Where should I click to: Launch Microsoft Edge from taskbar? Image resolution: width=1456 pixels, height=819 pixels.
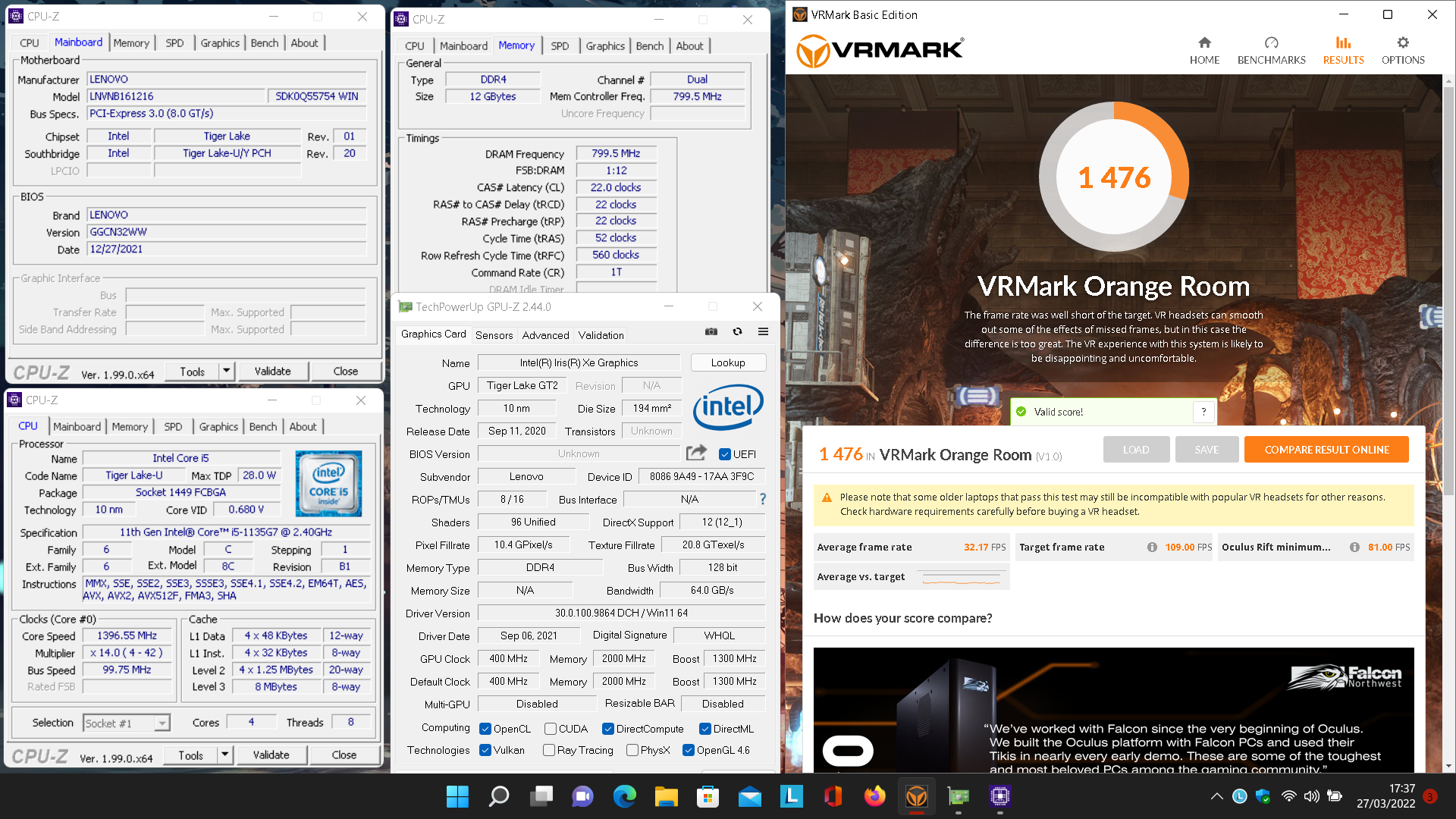625,796
